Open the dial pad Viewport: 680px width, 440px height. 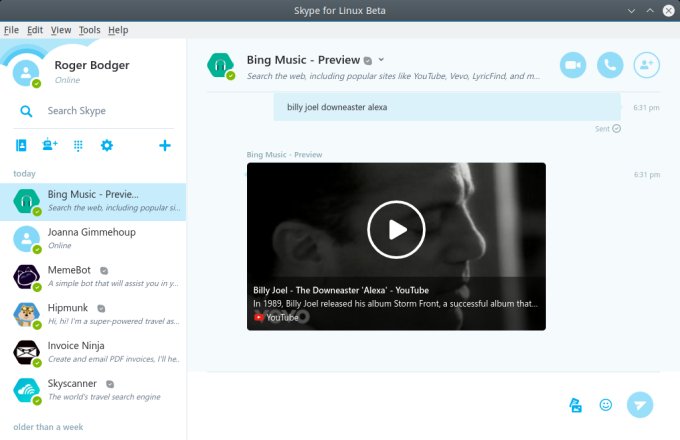78,146
